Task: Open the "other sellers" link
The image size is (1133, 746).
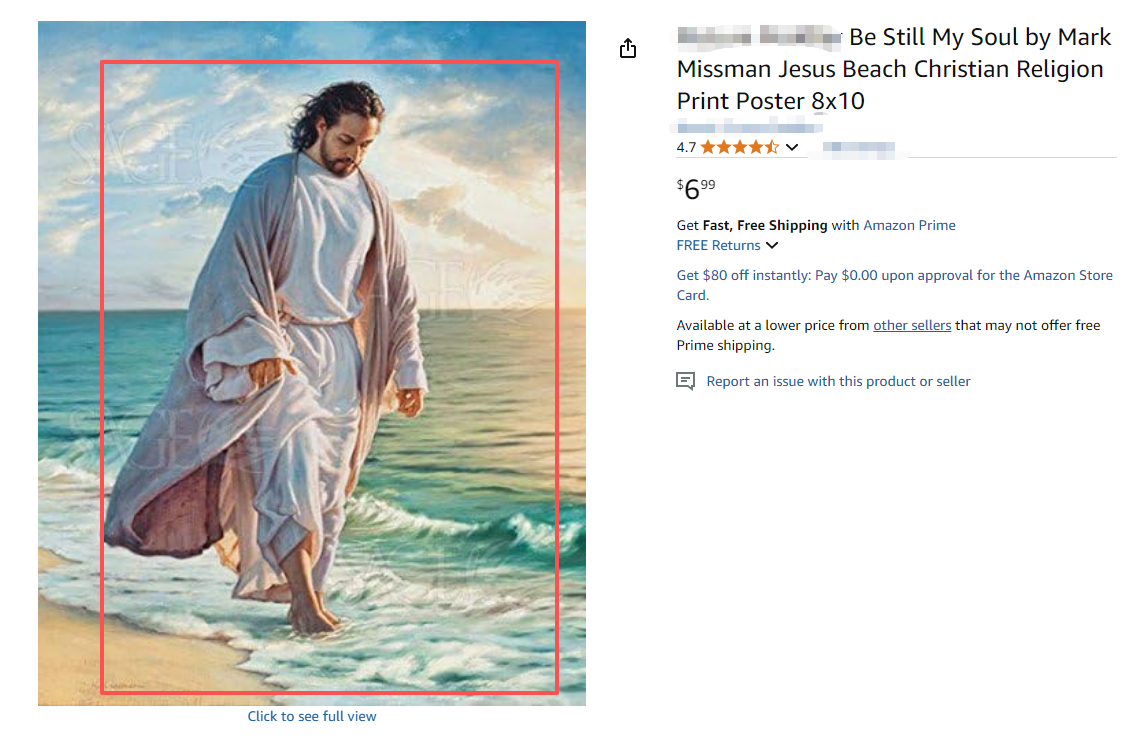Action: coord(912,325)
